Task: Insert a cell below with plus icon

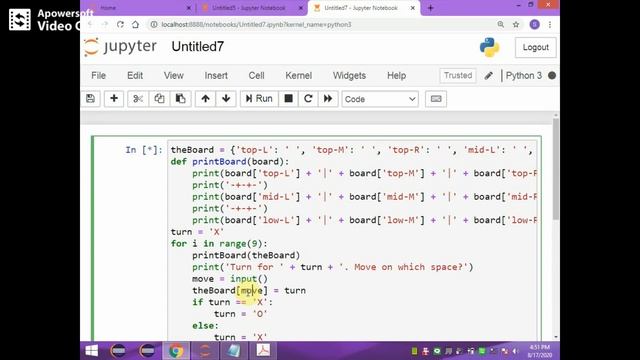Action: 114,99
